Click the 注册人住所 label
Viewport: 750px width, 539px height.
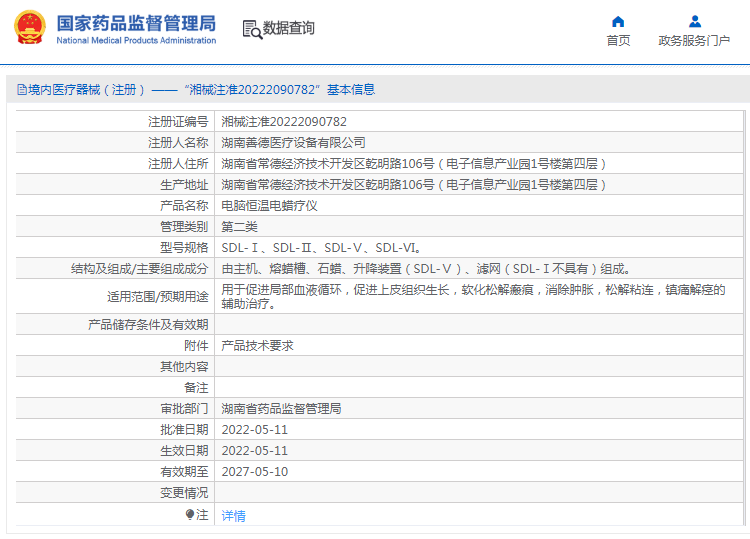pos(178,164)
